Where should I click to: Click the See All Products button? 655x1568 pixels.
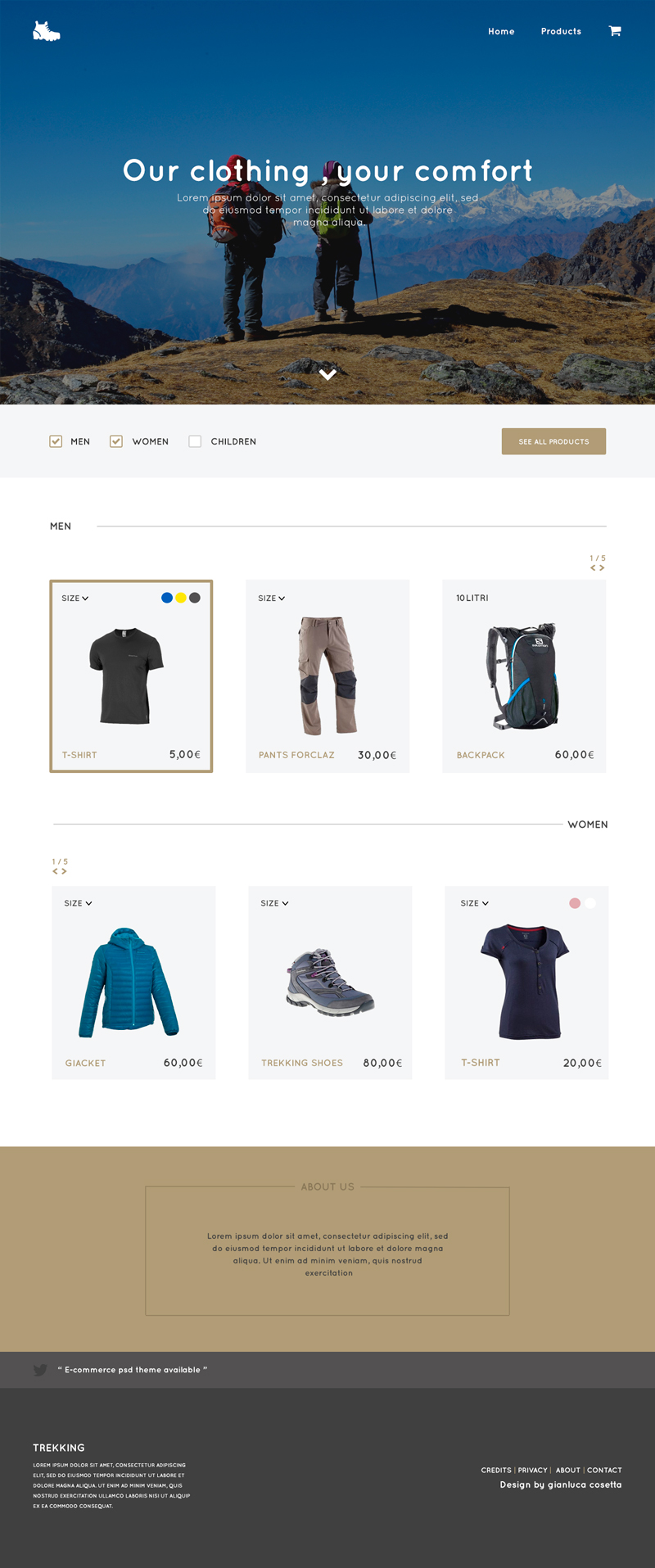tap(553, 441)
